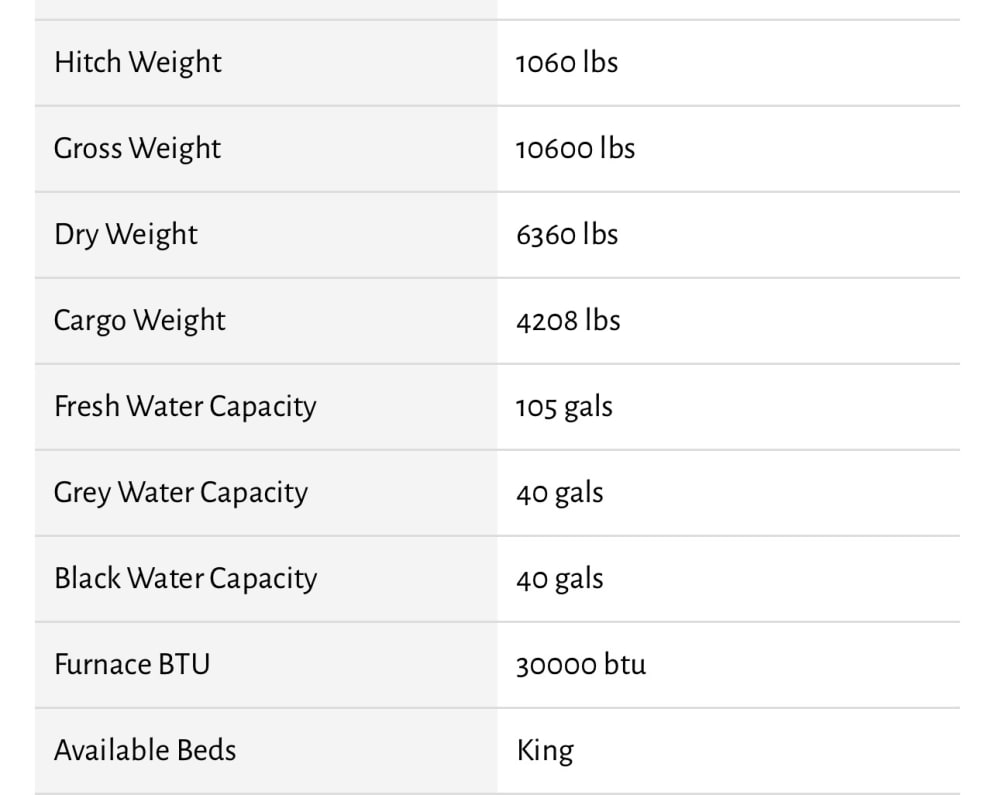The width and height of the screenshot is (994, 795).
Task: Click the Hitch Weight label
Action: (x=138, y=63)
